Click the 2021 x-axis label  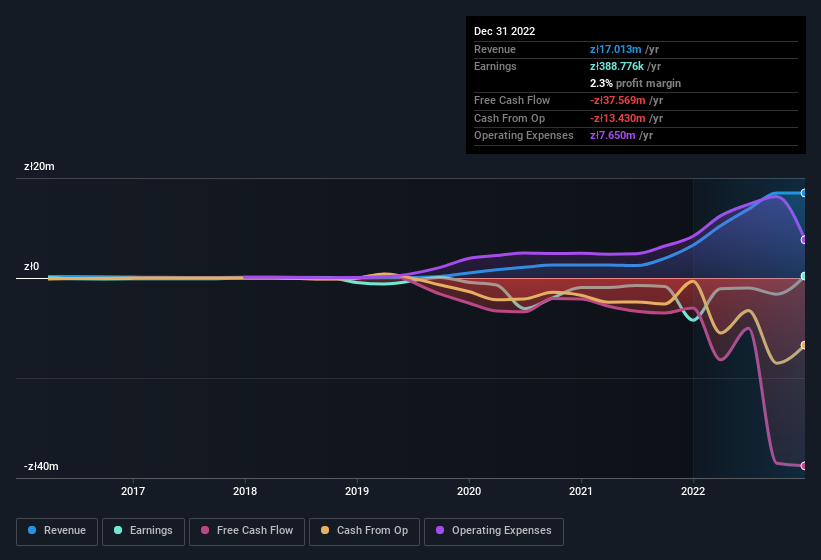(581, 491)
